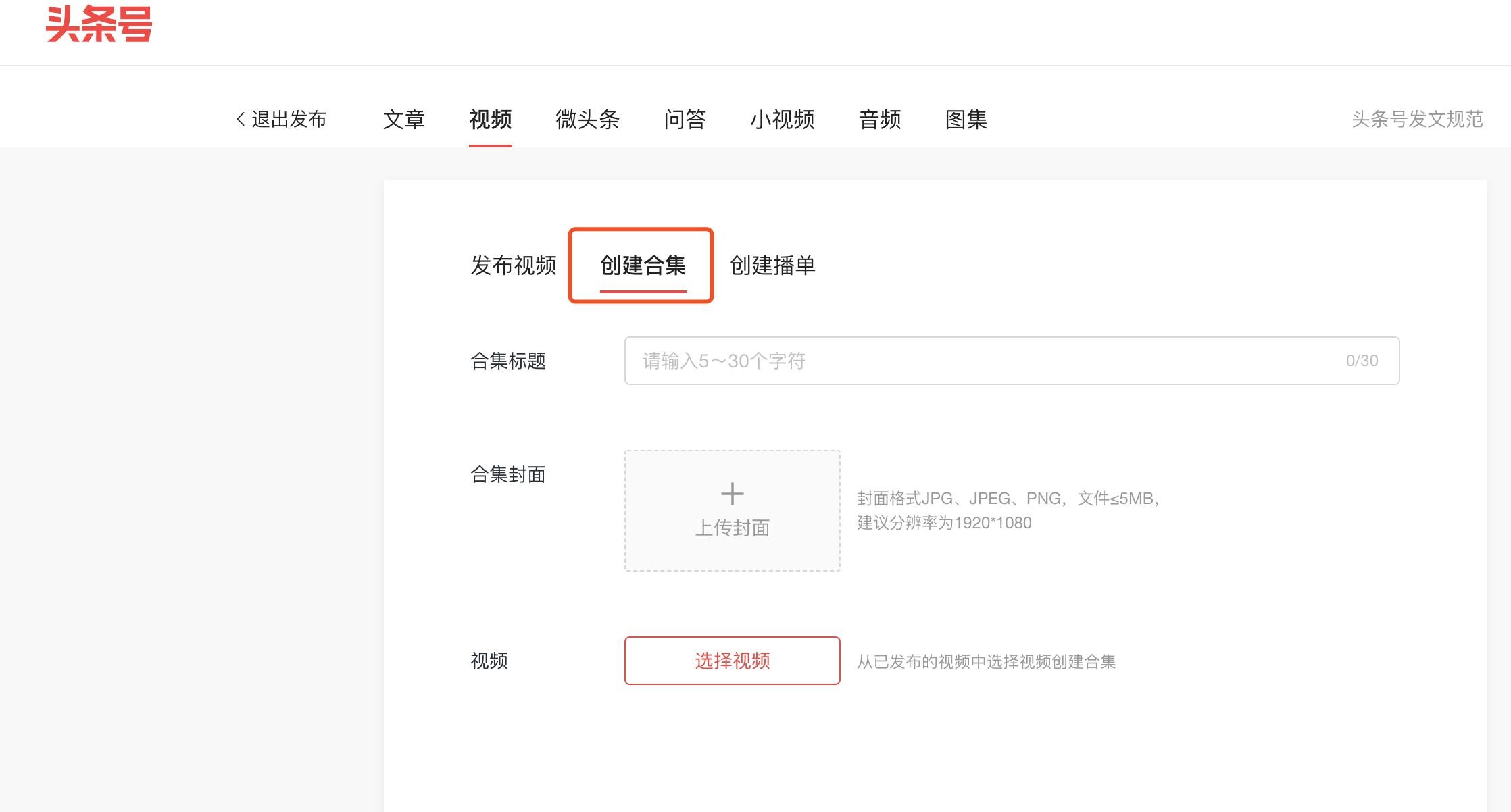This screenshot has width=1511, height=812.
Task: Switch to the 创建播单 sub-tab
Action: point(772,265)
